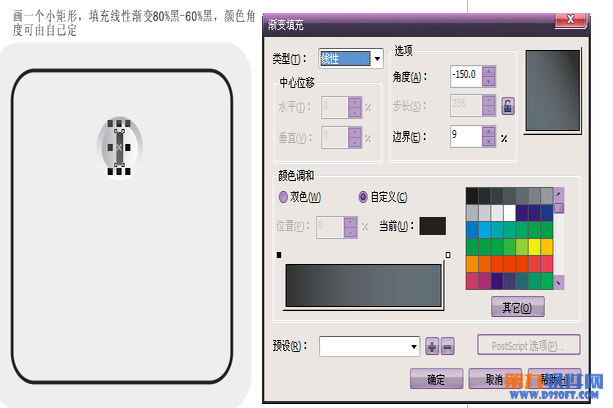Decrease the edge pad value
Viewport: 613px width, 408px height.
(x=489, y=141)
